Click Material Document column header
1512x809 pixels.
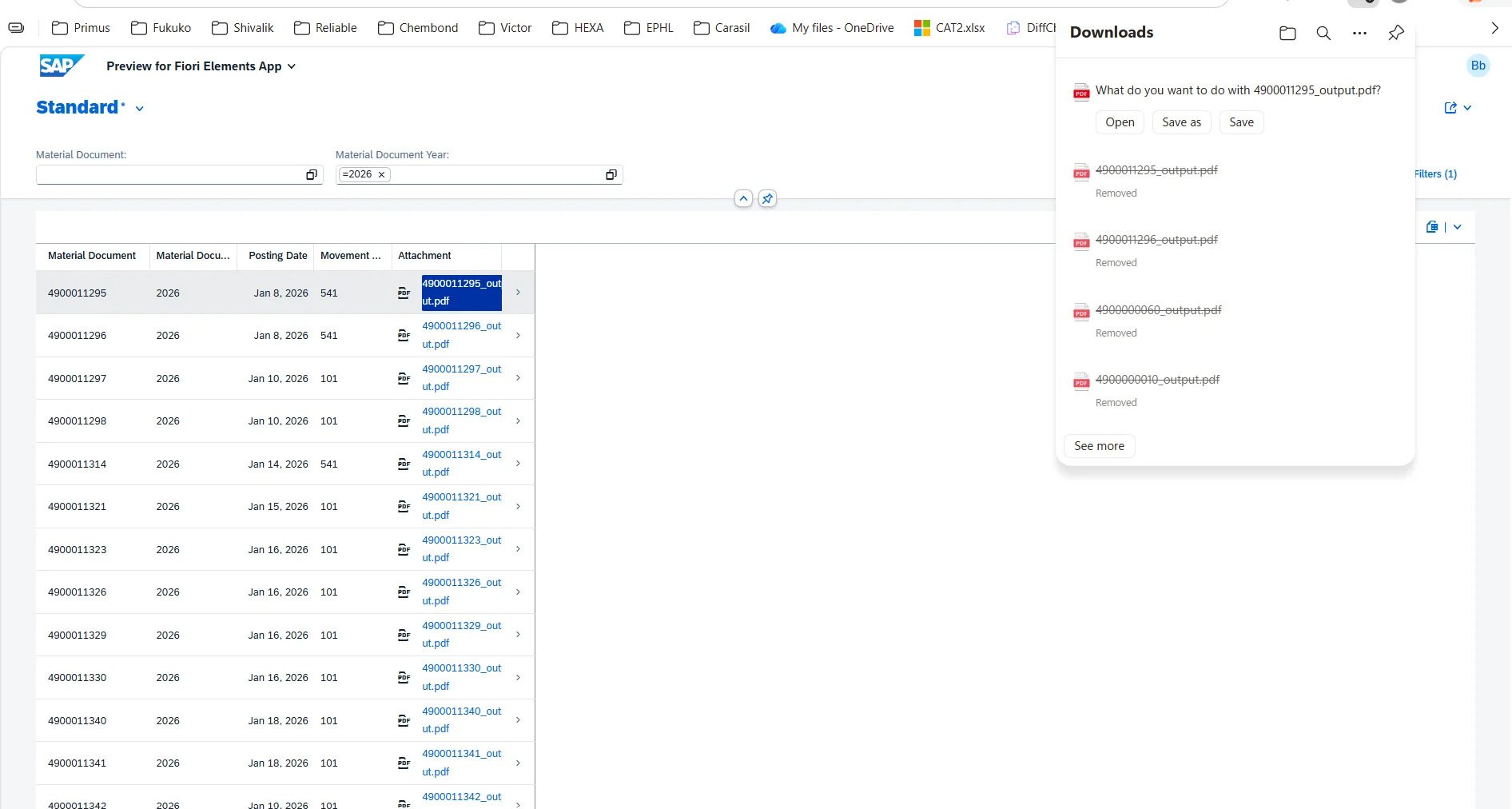coord(92,256)
